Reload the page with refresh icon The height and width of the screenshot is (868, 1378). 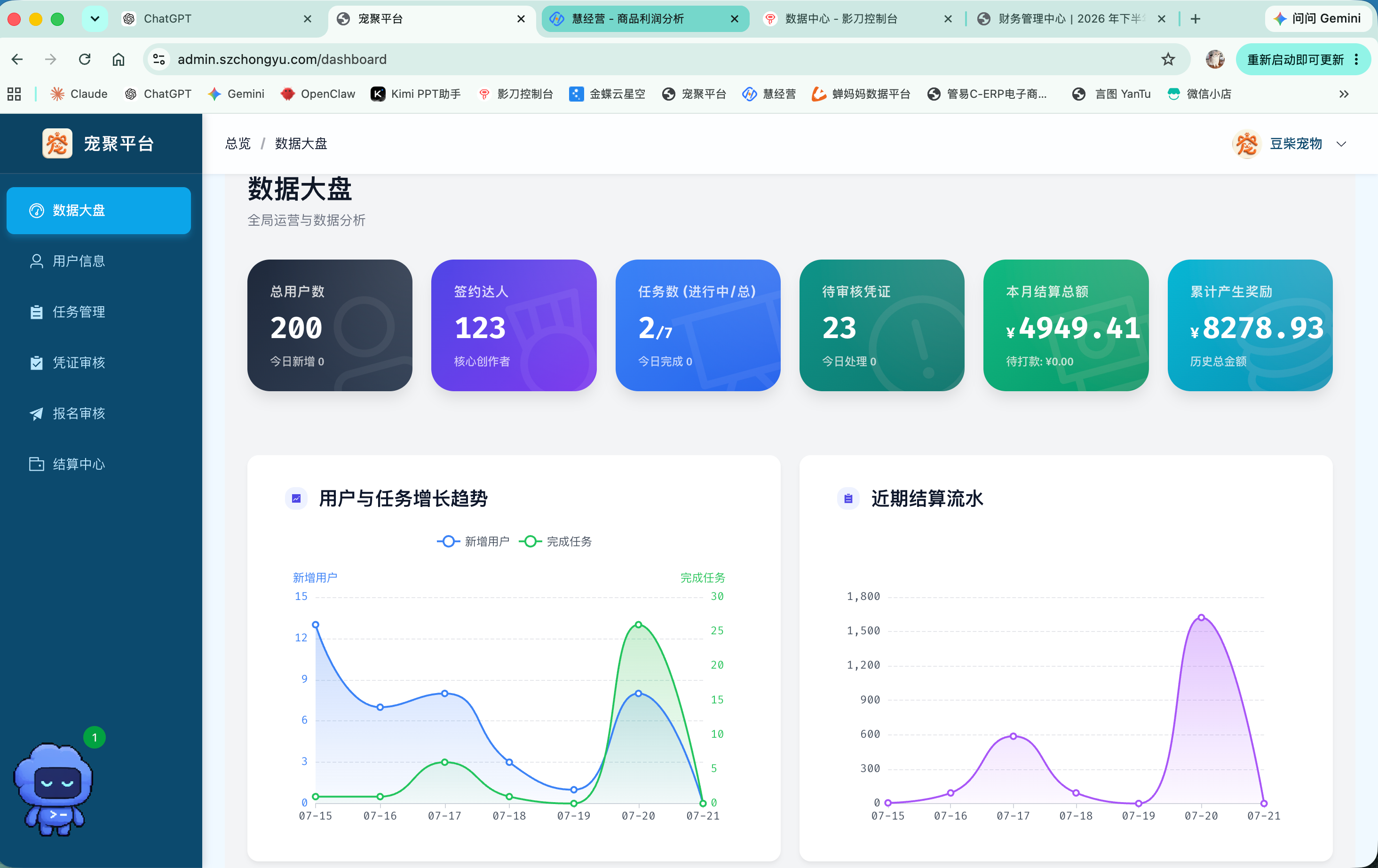pos(85,59)
